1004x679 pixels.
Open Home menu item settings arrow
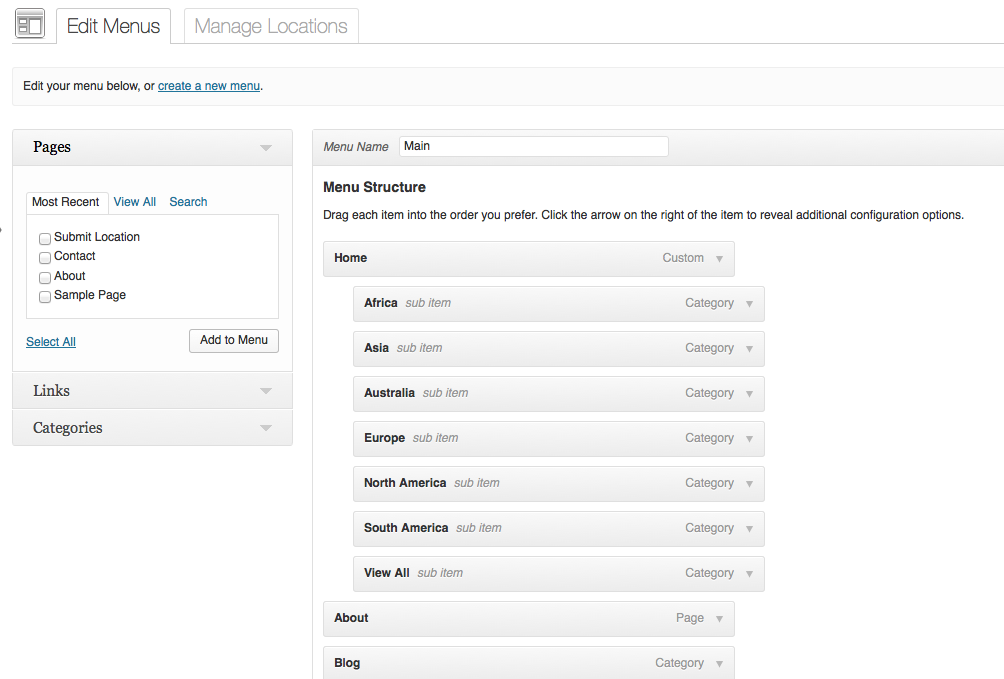click(719, 259)
